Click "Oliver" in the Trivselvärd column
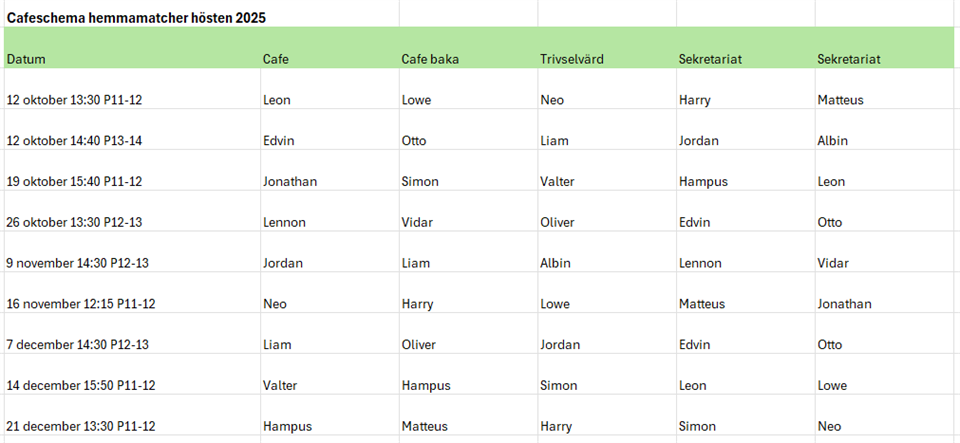The height and width of the screenshot is (443, 960). point(558,223)
